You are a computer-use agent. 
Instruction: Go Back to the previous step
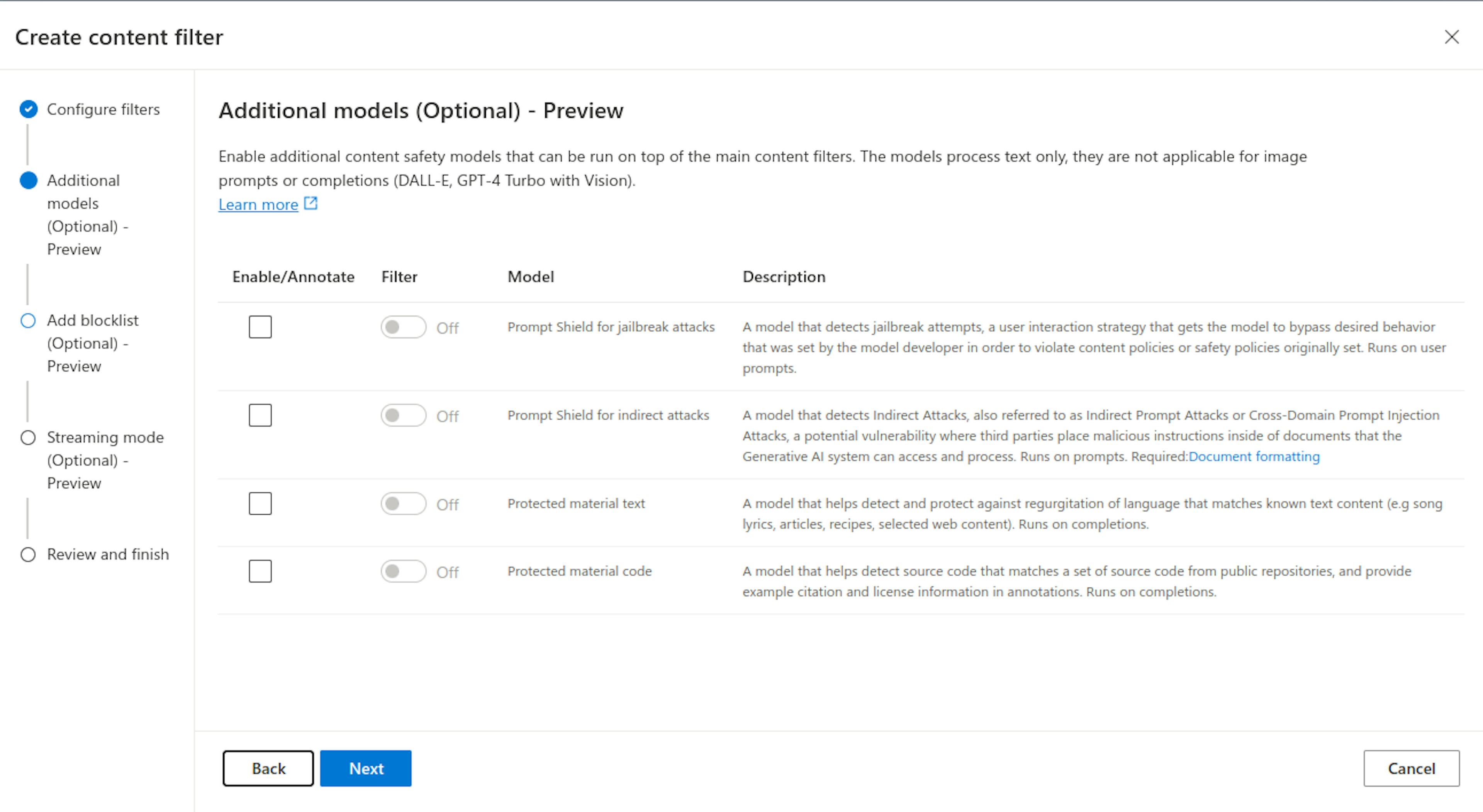[268, 768]
